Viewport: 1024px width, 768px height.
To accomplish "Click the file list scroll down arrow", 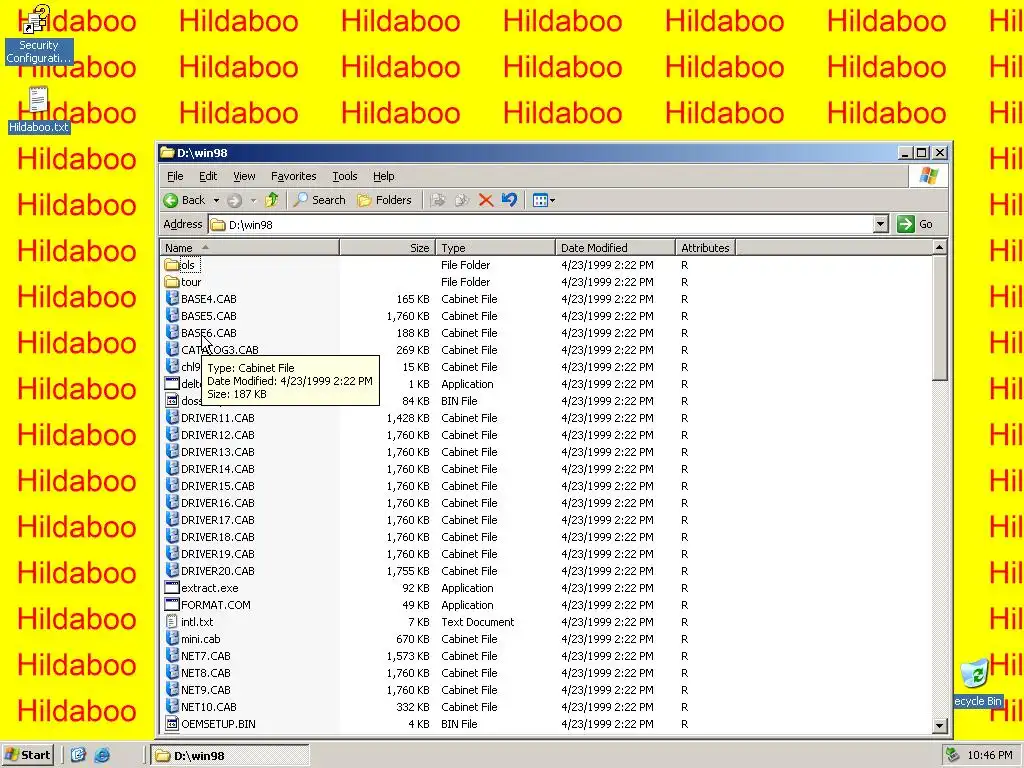I will pyautogui.click(x=939, y=725).
